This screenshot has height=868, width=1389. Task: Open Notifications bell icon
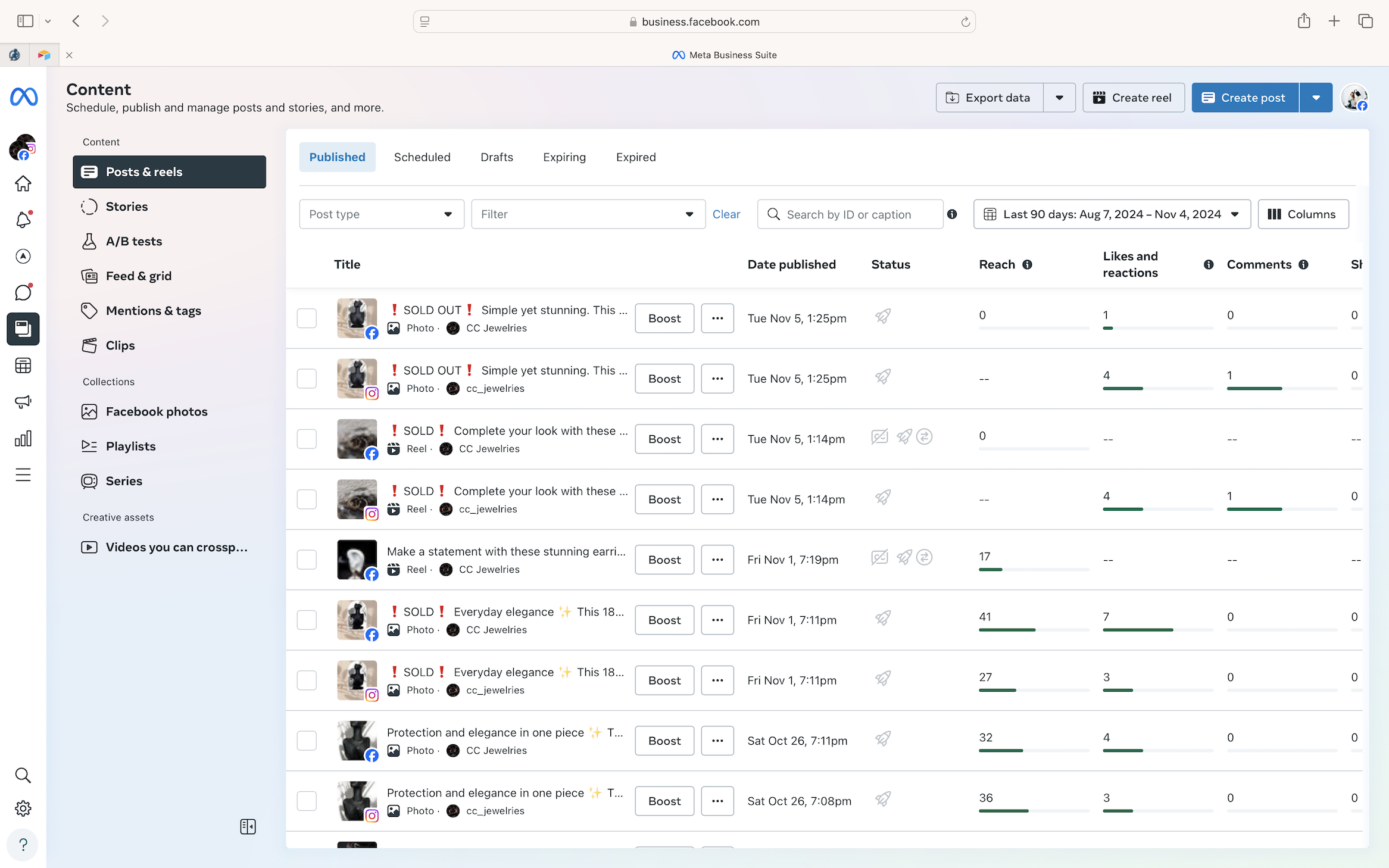click(23, 220)
